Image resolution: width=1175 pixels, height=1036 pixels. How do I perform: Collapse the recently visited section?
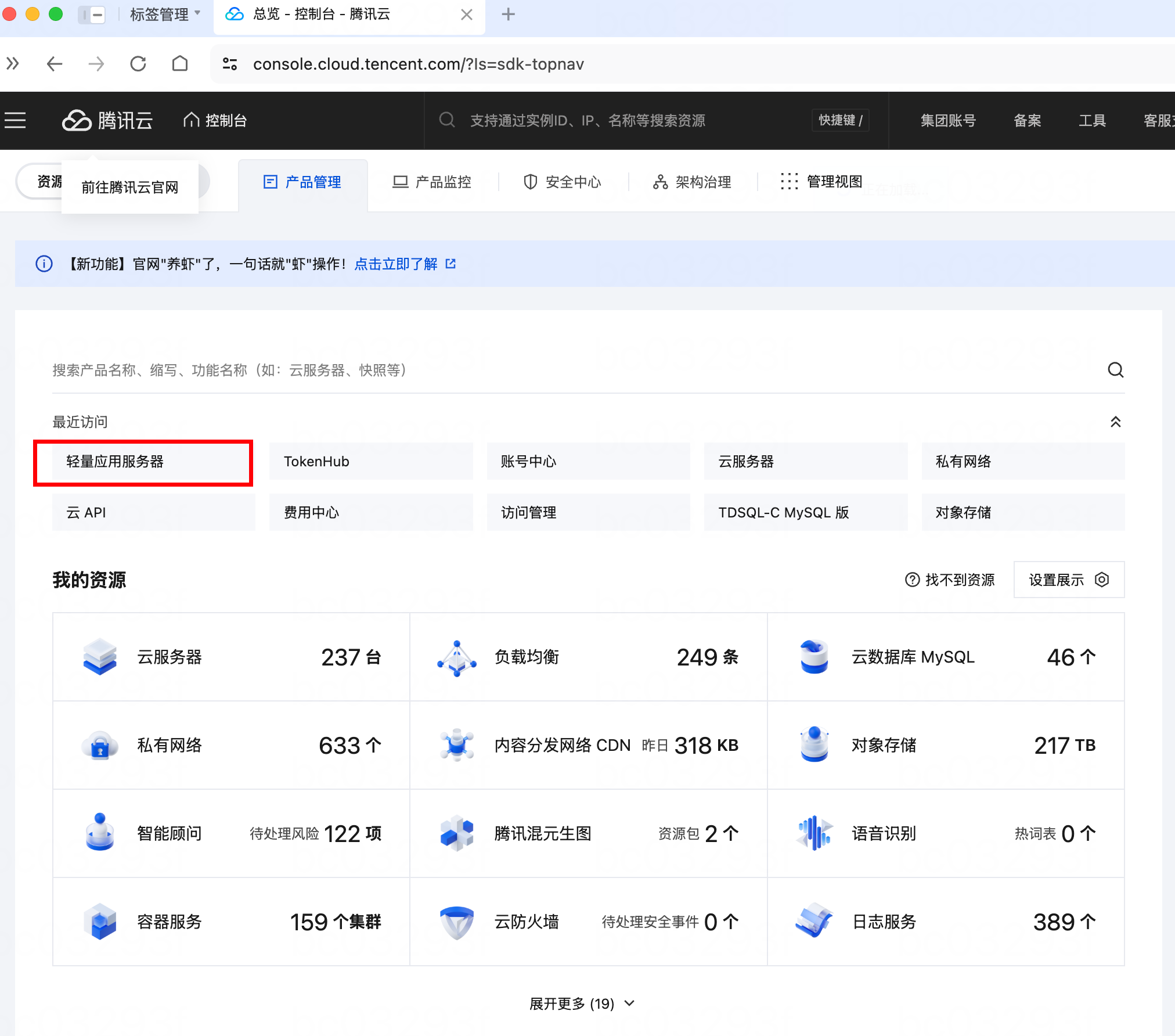[x=1115, y=422]
